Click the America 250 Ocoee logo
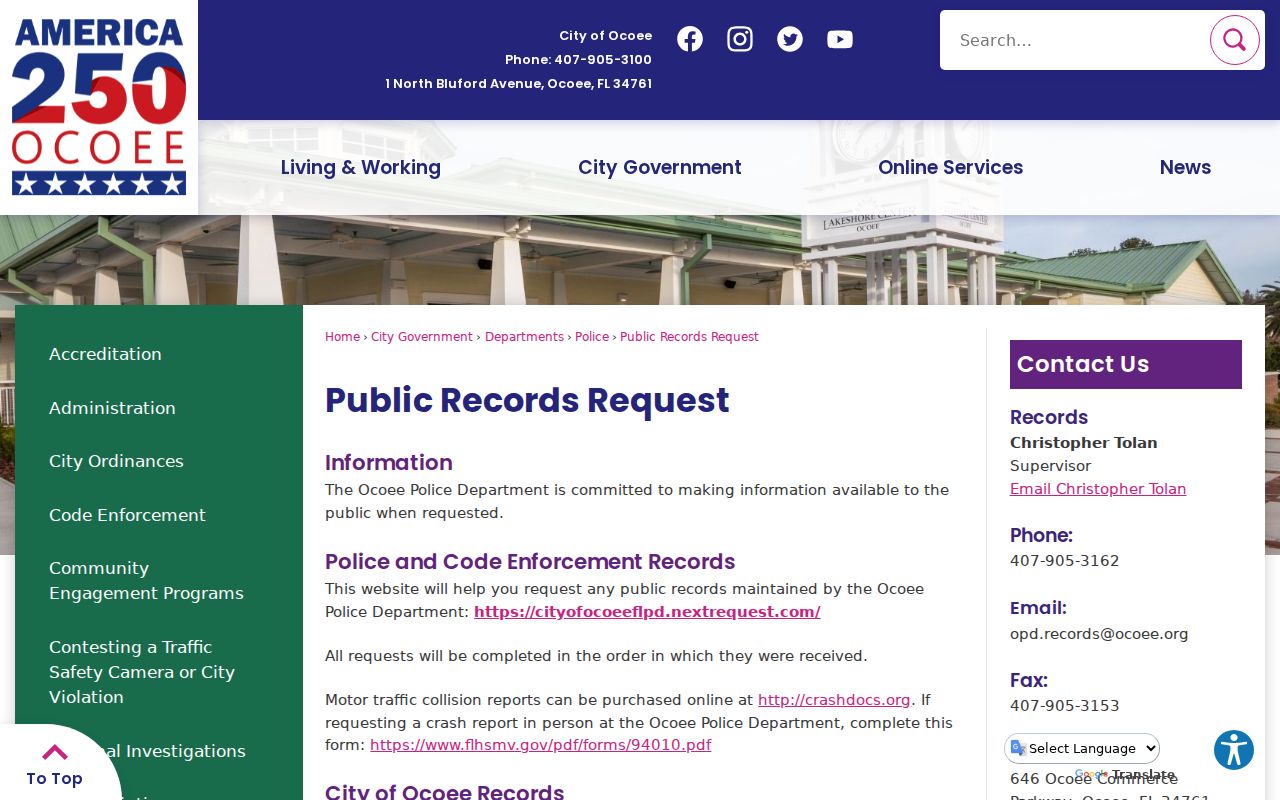 (99, 107)
